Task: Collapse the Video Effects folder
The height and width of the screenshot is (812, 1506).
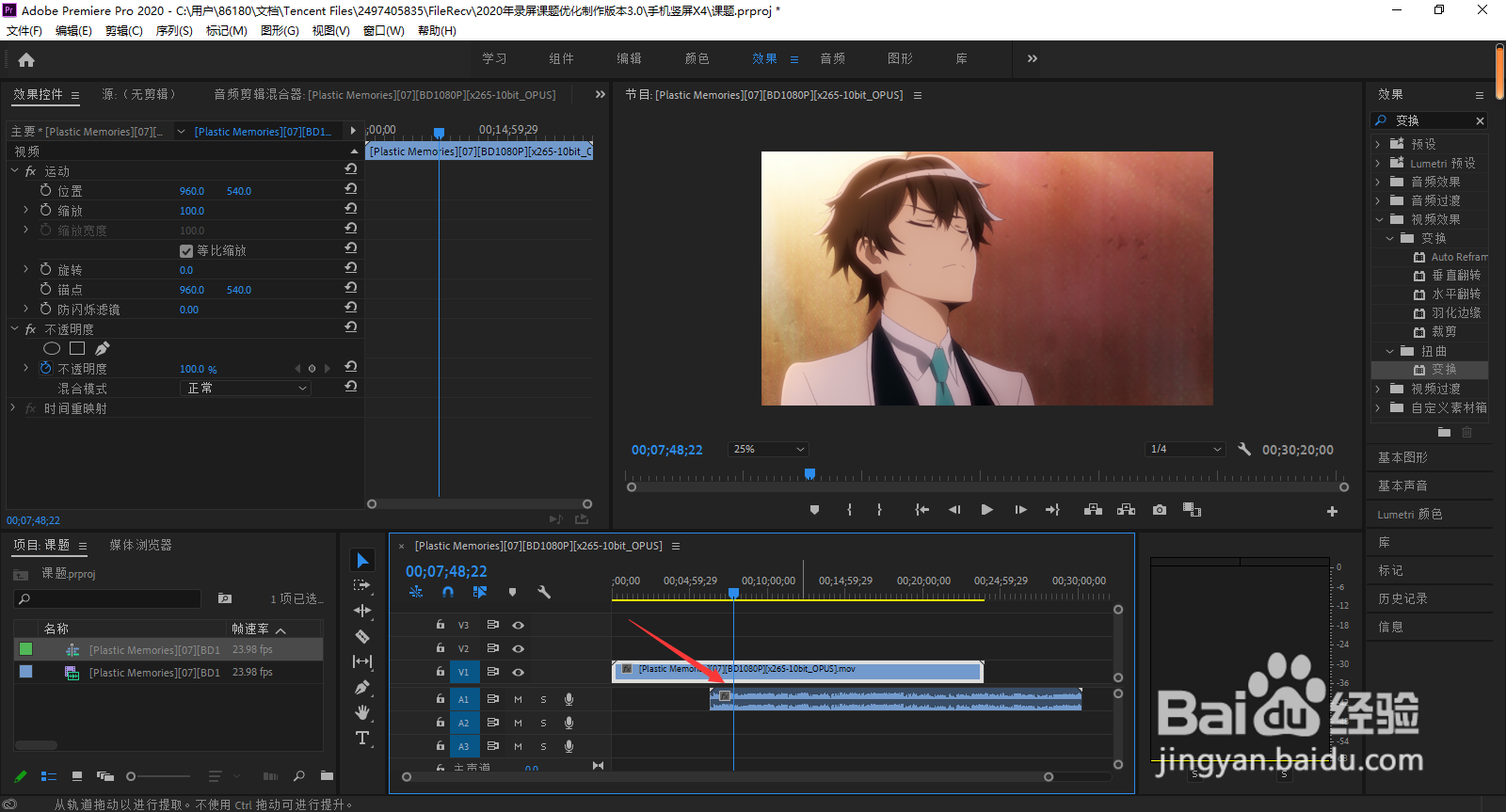Action: [1379, 219]
